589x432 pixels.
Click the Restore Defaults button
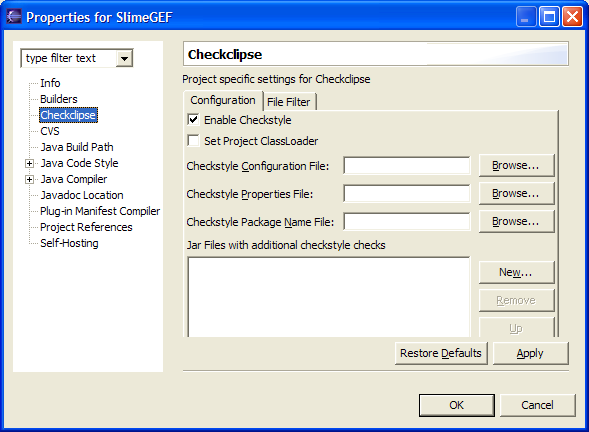441,353
